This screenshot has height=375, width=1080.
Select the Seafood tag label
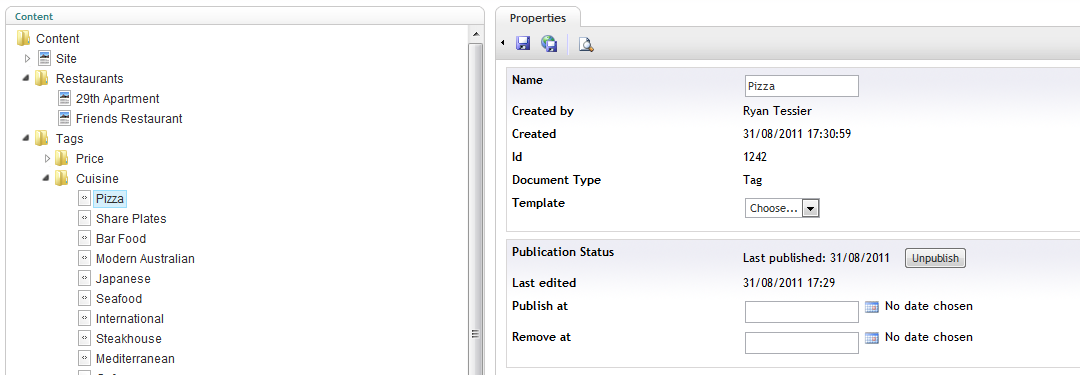point(119,298)
